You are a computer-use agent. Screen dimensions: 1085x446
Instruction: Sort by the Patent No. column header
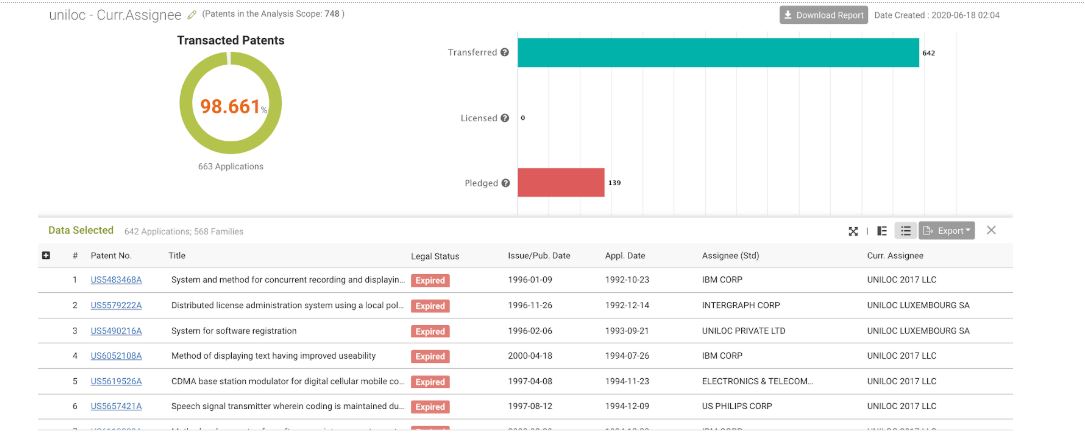tap(111, 256)
